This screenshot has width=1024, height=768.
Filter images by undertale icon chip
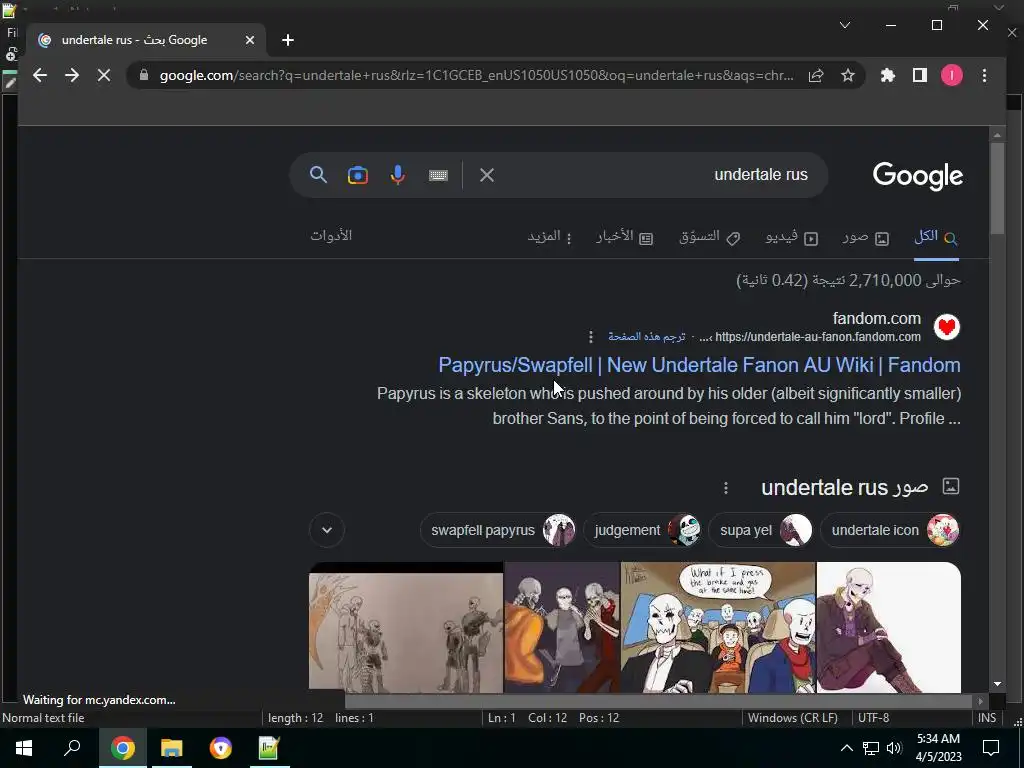point(890,530)
